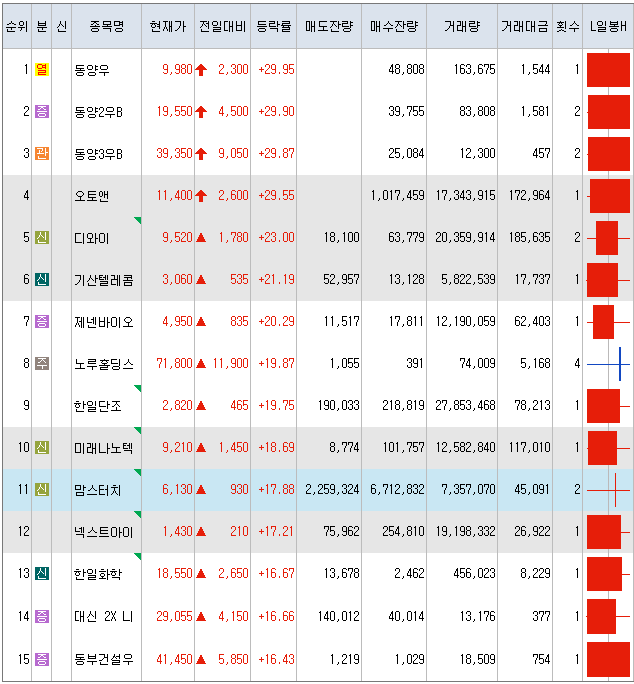Image resolution: width=634 pixels, height=684 pixels.
Task: Open the blue candle for 노루홀딩스
Action: click(608, 364)
